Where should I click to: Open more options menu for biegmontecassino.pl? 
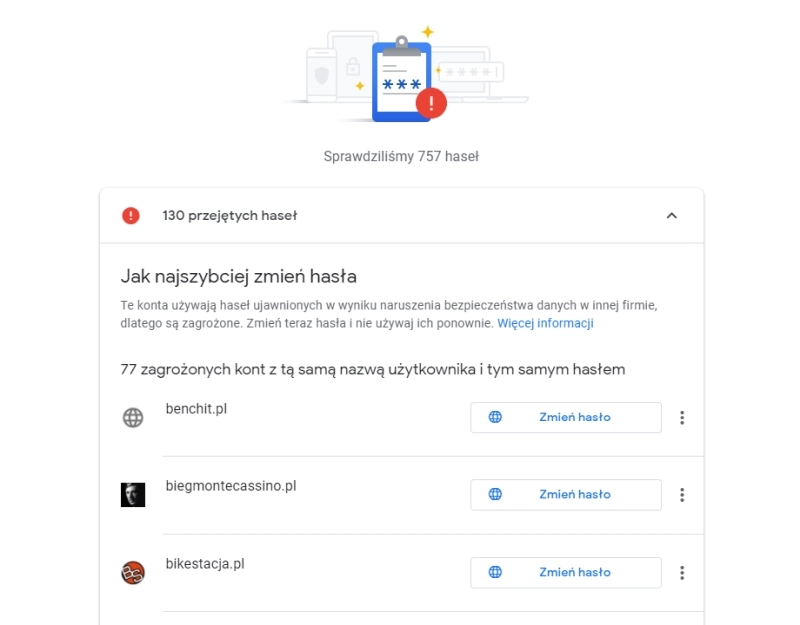pos(682,494)
